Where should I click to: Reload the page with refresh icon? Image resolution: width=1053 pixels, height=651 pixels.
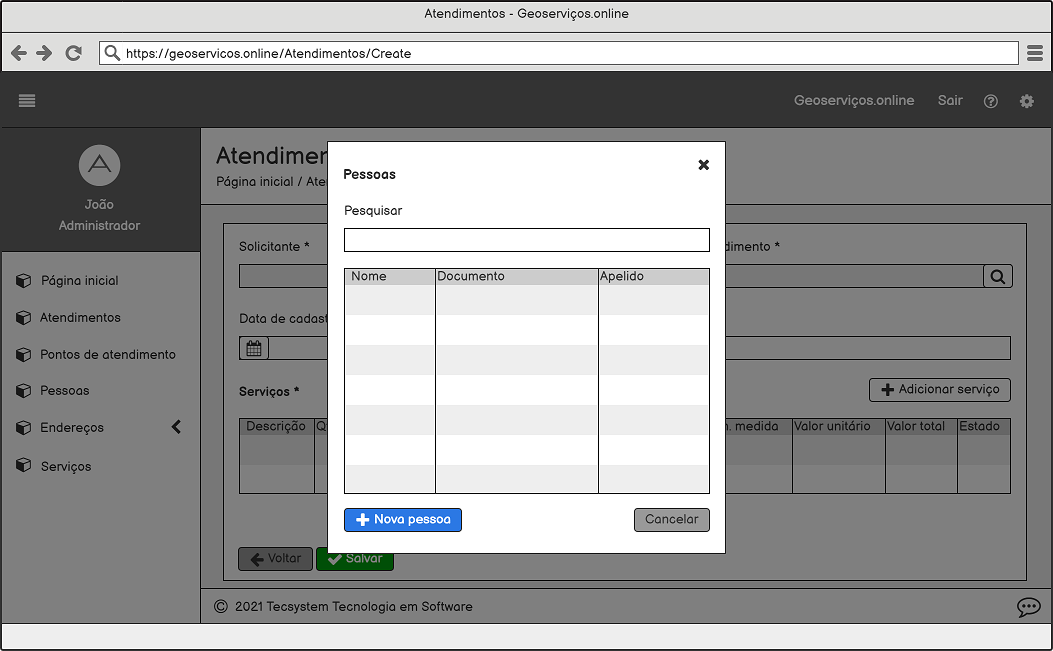(73, 53)
